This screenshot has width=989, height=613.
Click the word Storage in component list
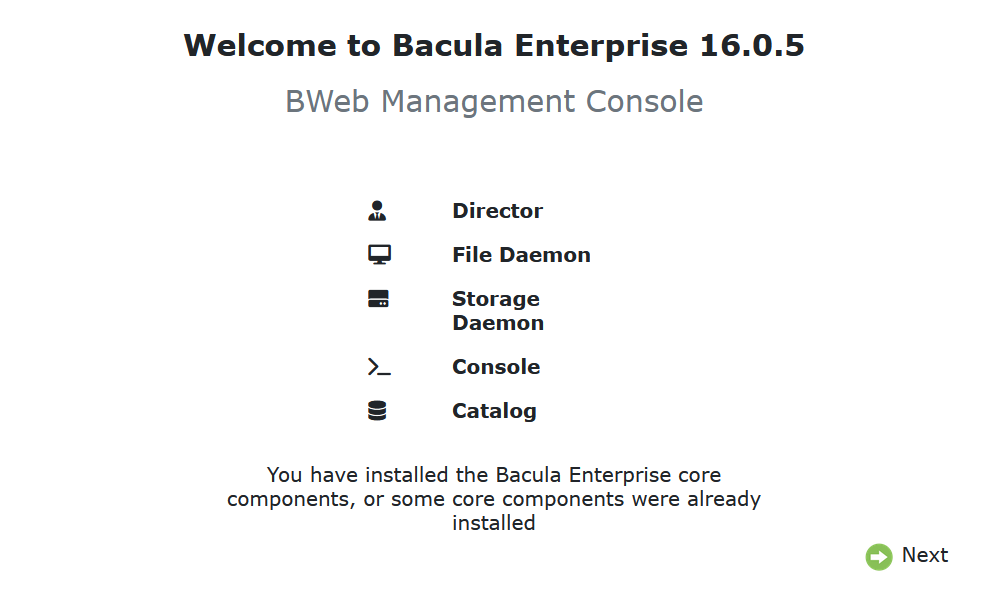click(x=496, y=299)
